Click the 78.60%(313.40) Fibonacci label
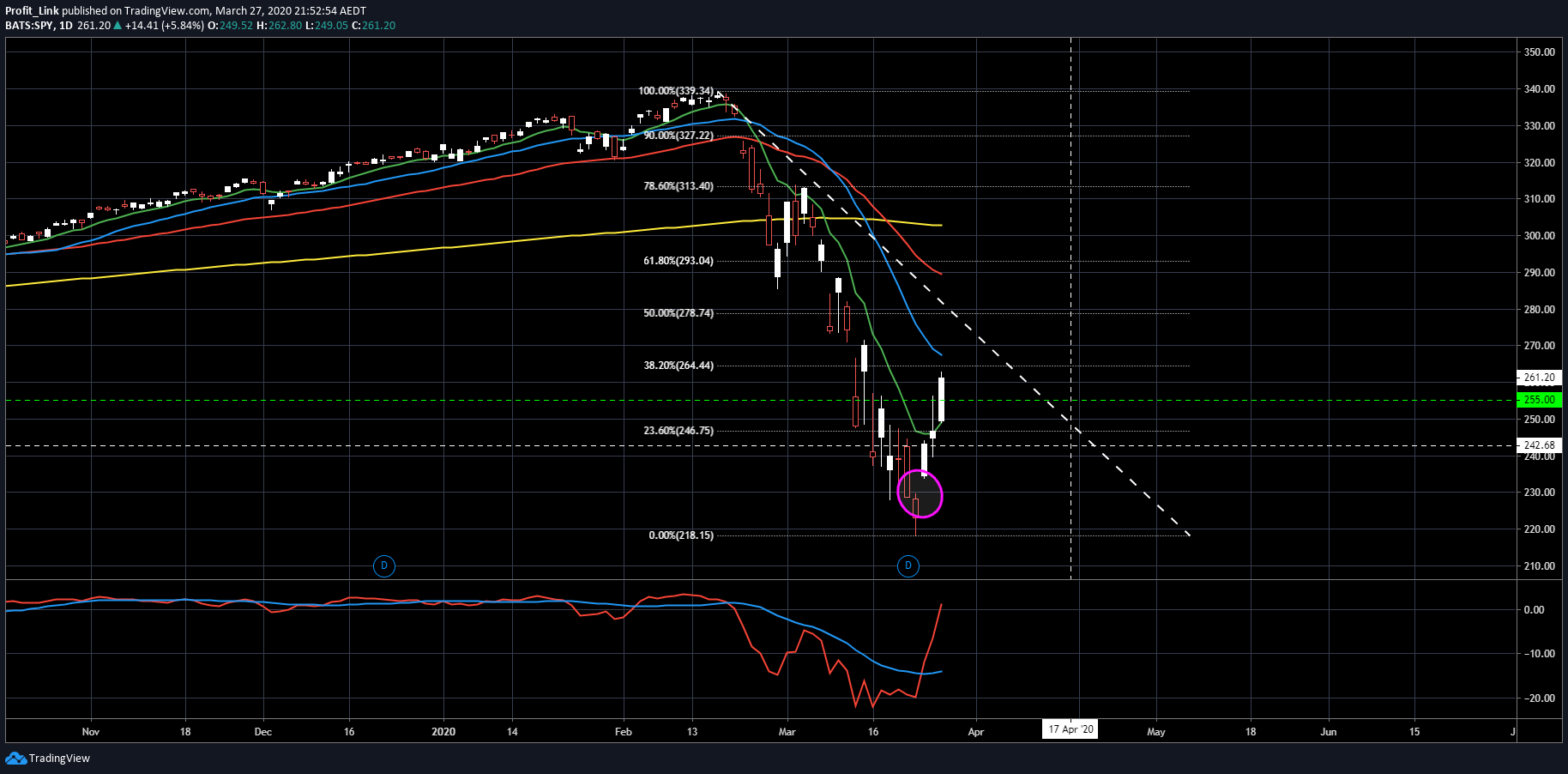The image size is (1568, 774). coord(678,186)
